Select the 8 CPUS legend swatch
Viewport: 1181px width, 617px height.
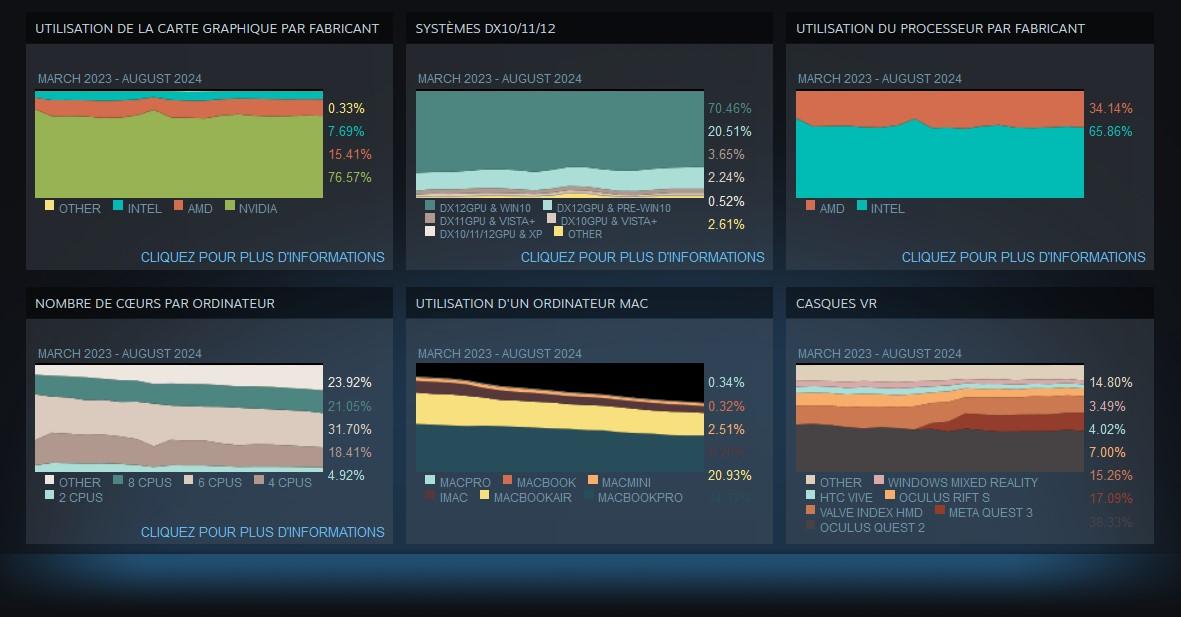tap(118, 480)
